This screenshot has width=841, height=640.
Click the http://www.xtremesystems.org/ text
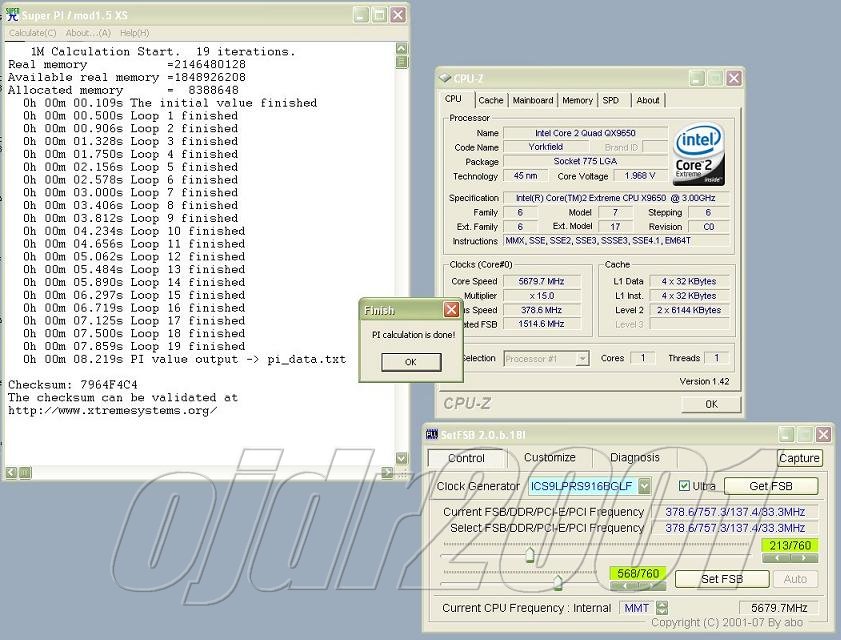[113, 410]
